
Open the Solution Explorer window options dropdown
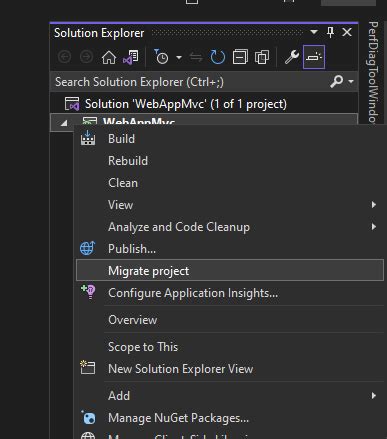pyautogui.click(x=314, y=32)
